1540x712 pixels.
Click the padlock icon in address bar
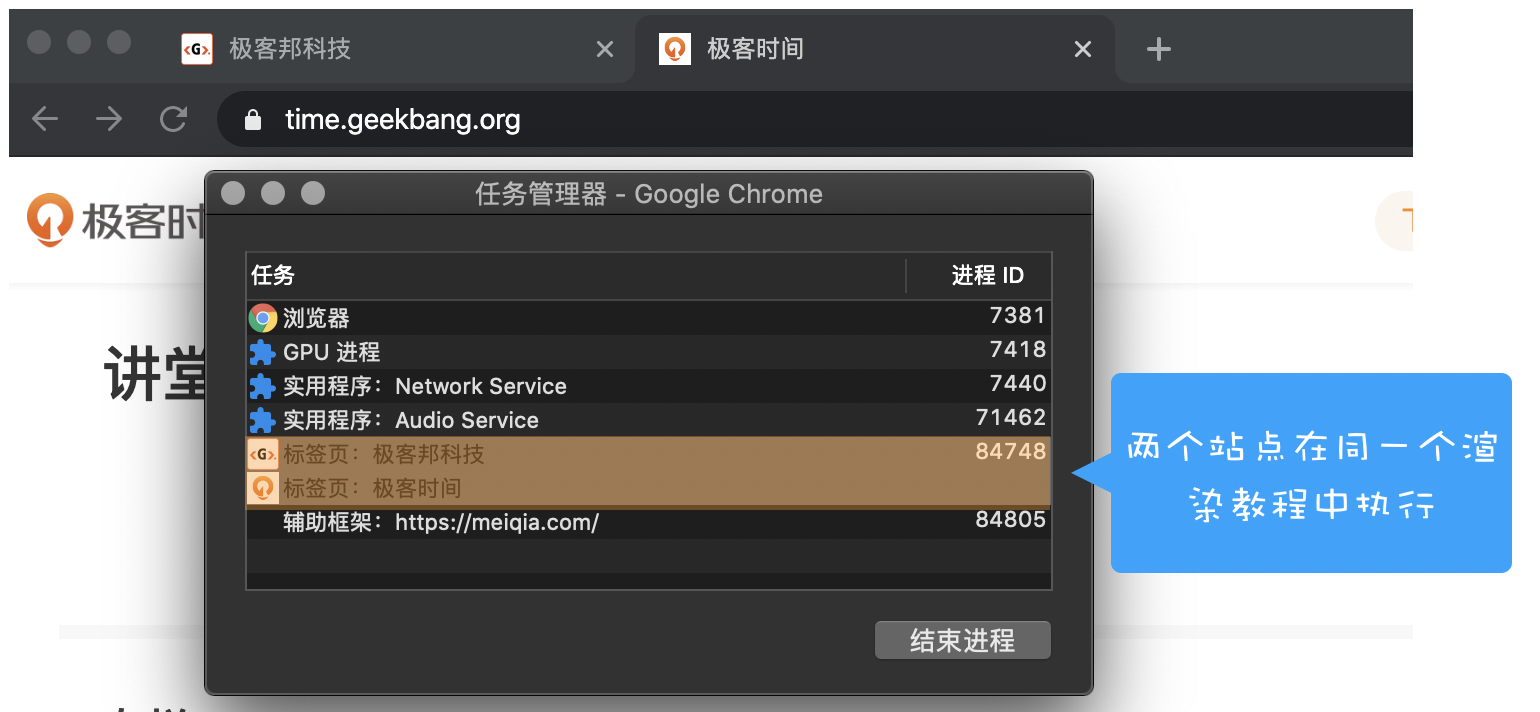point(253,121)
